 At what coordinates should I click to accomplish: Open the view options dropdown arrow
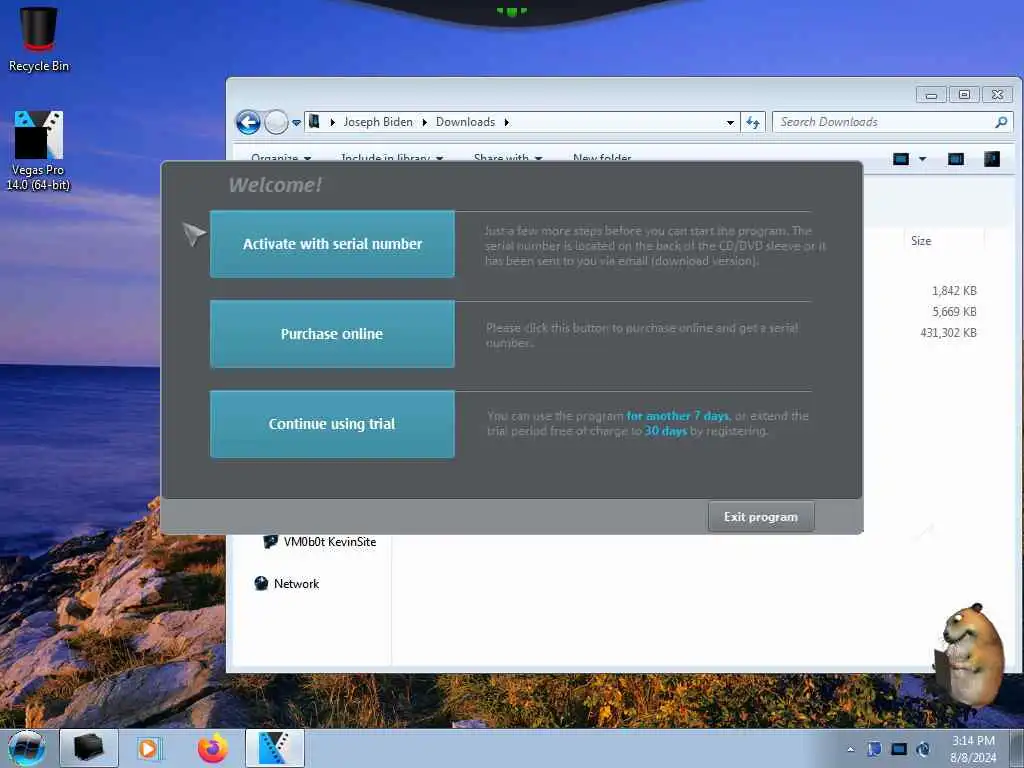pos(922,159)
